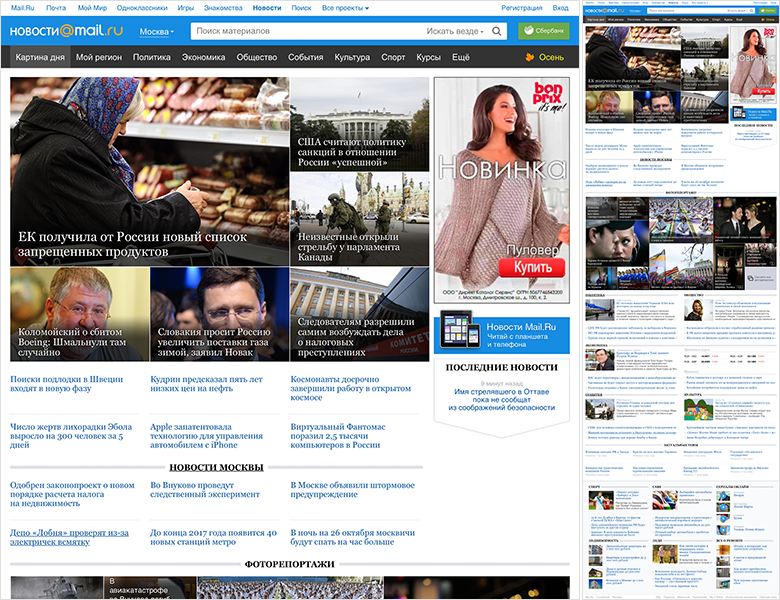Image resolution: width=780 pixels, height=600 pixels.
Task: Open В Москве объявили штормовое предупреждение
Action: (x=353, y=490)
